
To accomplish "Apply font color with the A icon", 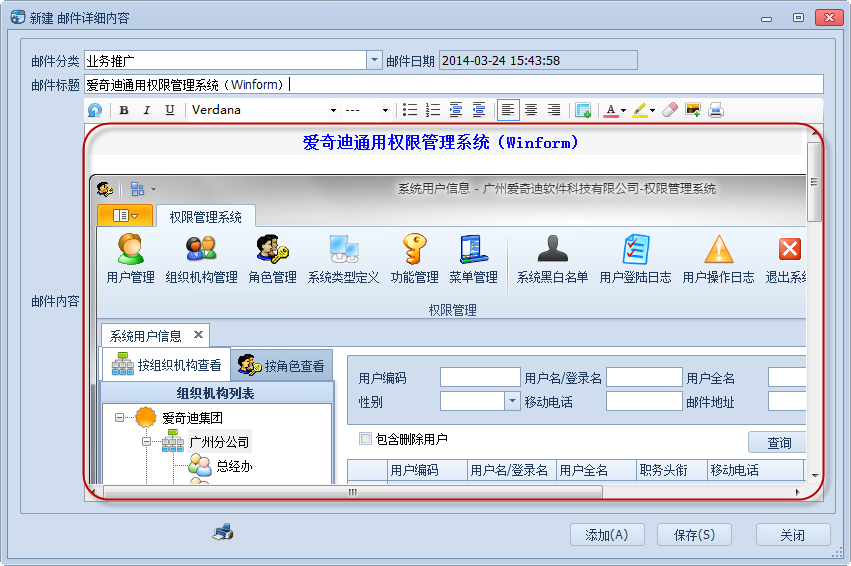I will click(611, 110).
